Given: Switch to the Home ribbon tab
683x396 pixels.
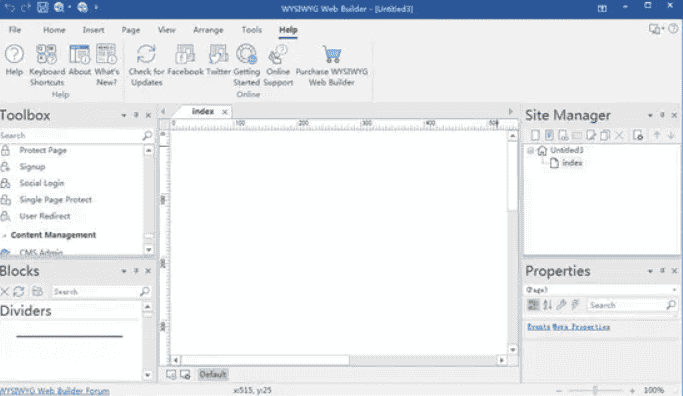Looking at the screenshot, I should pyautogui.click(x=54, y=30).
